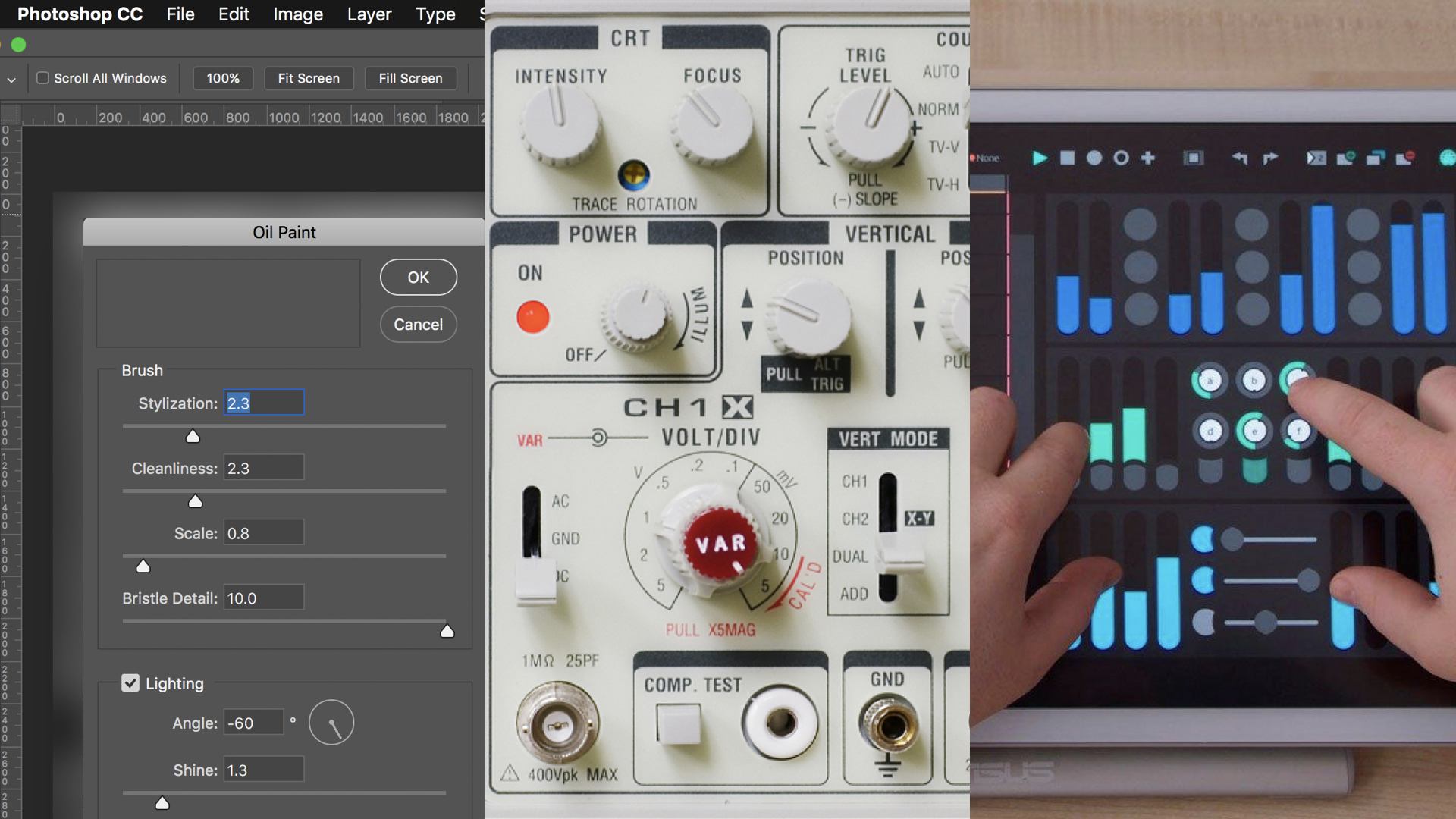Open the Layer menu

[x=369, y=14]
